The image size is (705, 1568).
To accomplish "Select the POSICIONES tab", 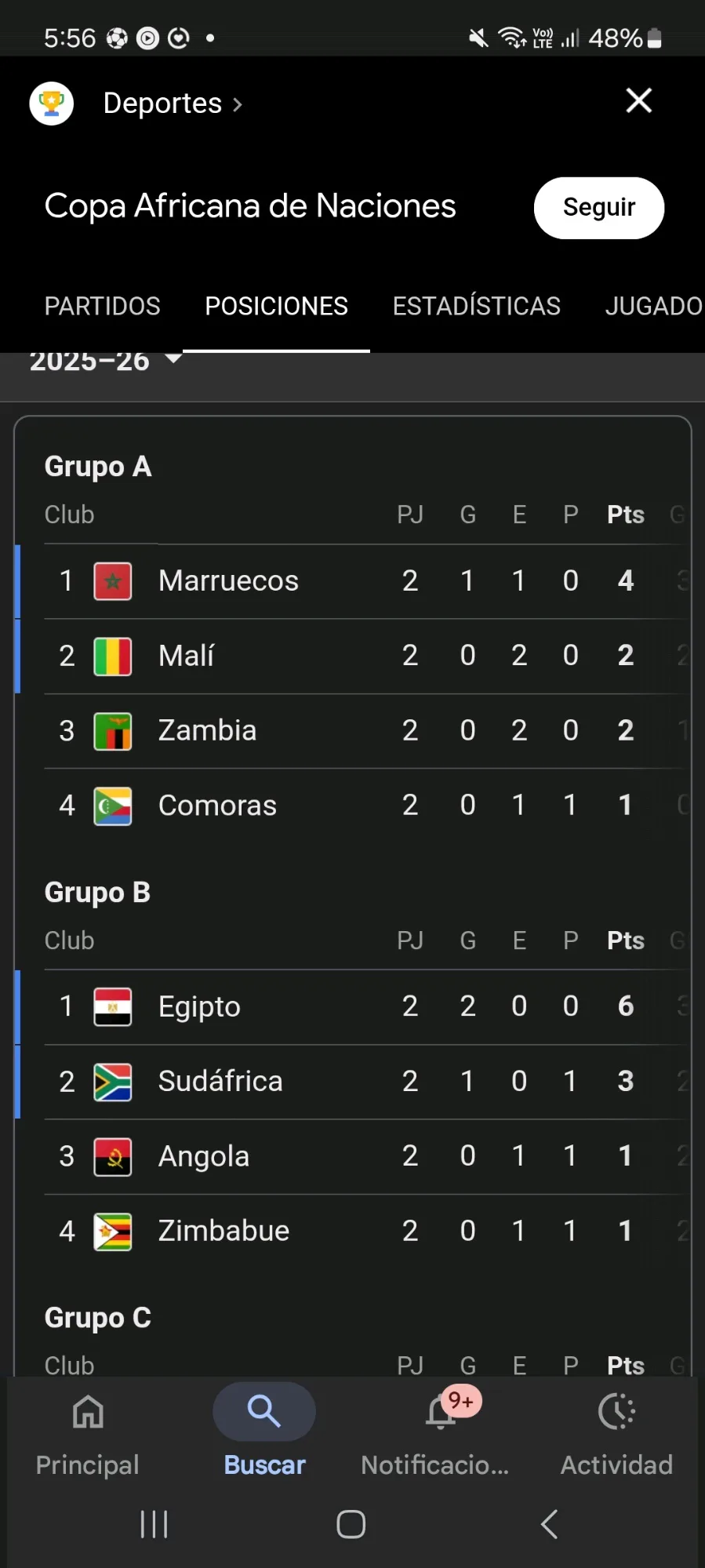I will coord(276,306).
